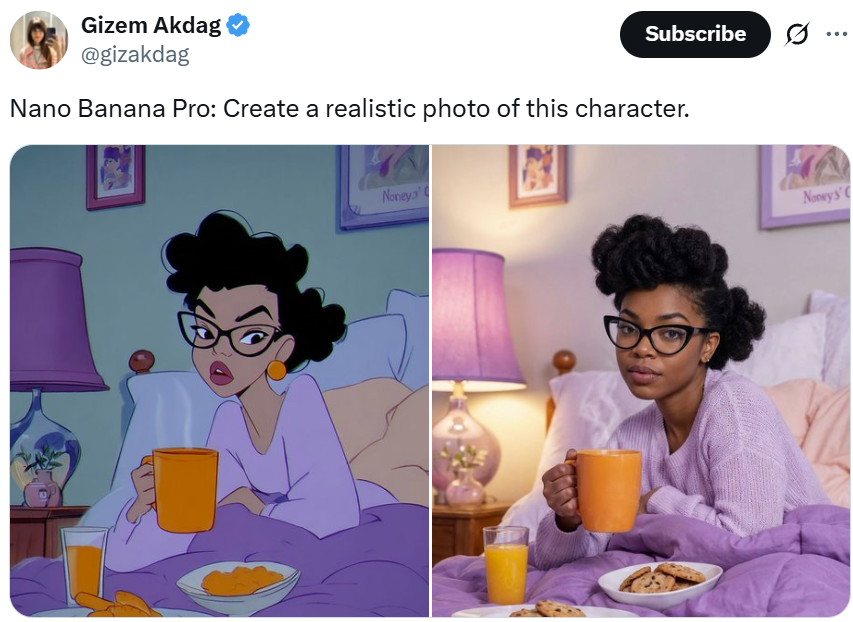Click the orange mug in the realistic photo
The width and height of the screenshot is (853, 622).
pos(605,491)
